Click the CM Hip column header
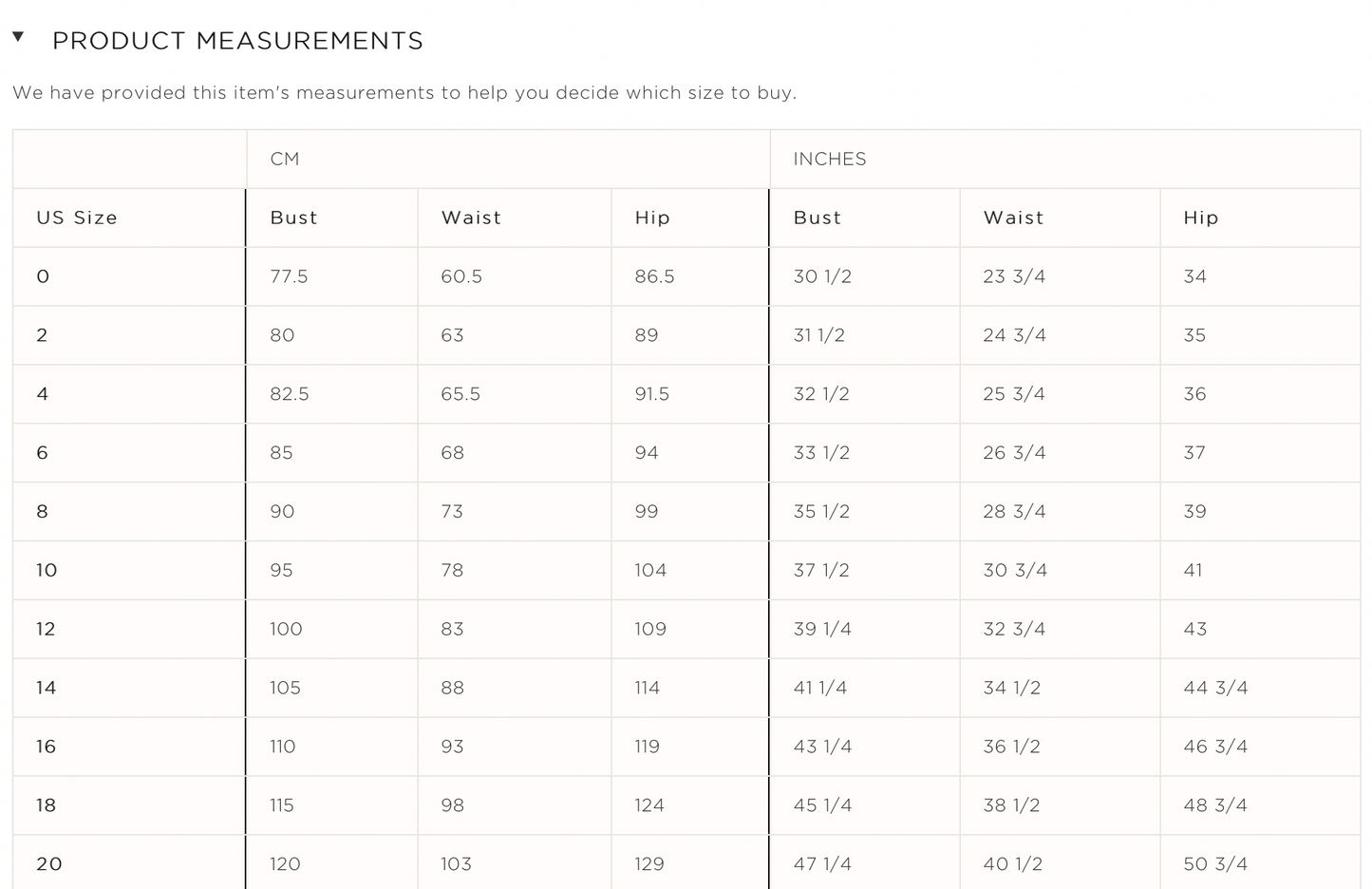The width and height of the screenshot is (1372, 889). 652,218
